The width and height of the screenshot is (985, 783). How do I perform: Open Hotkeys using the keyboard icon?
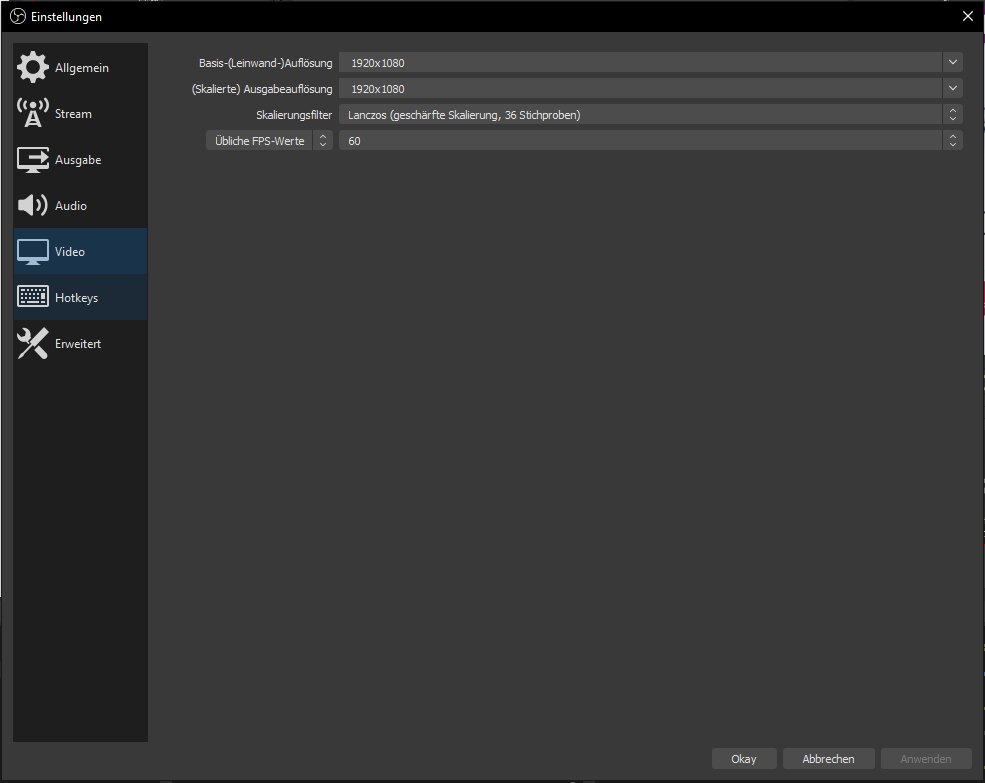(x=33, y=298)
